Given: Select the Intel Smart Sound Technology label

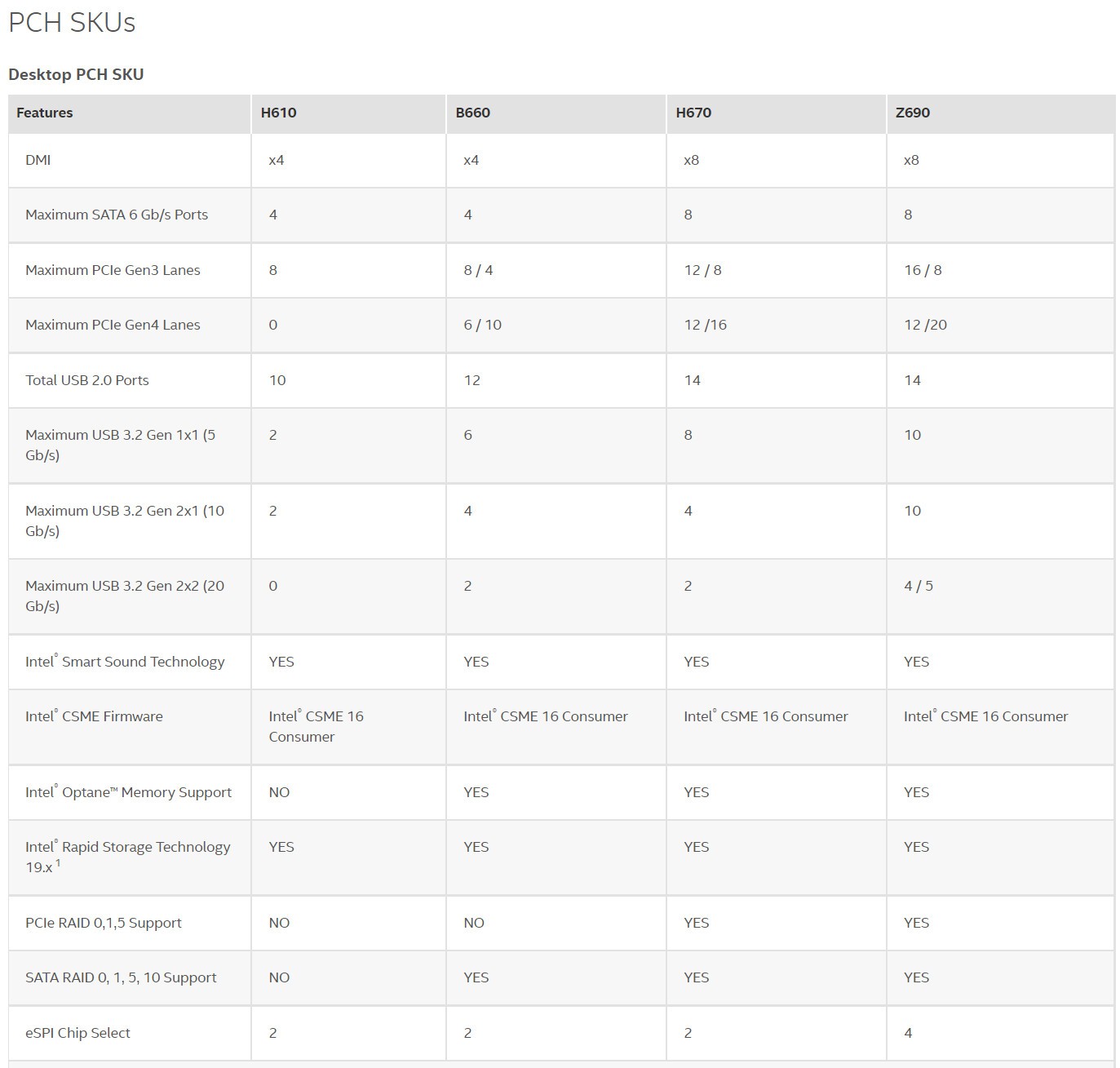Looking at the screenshot, I should (125, 662).
